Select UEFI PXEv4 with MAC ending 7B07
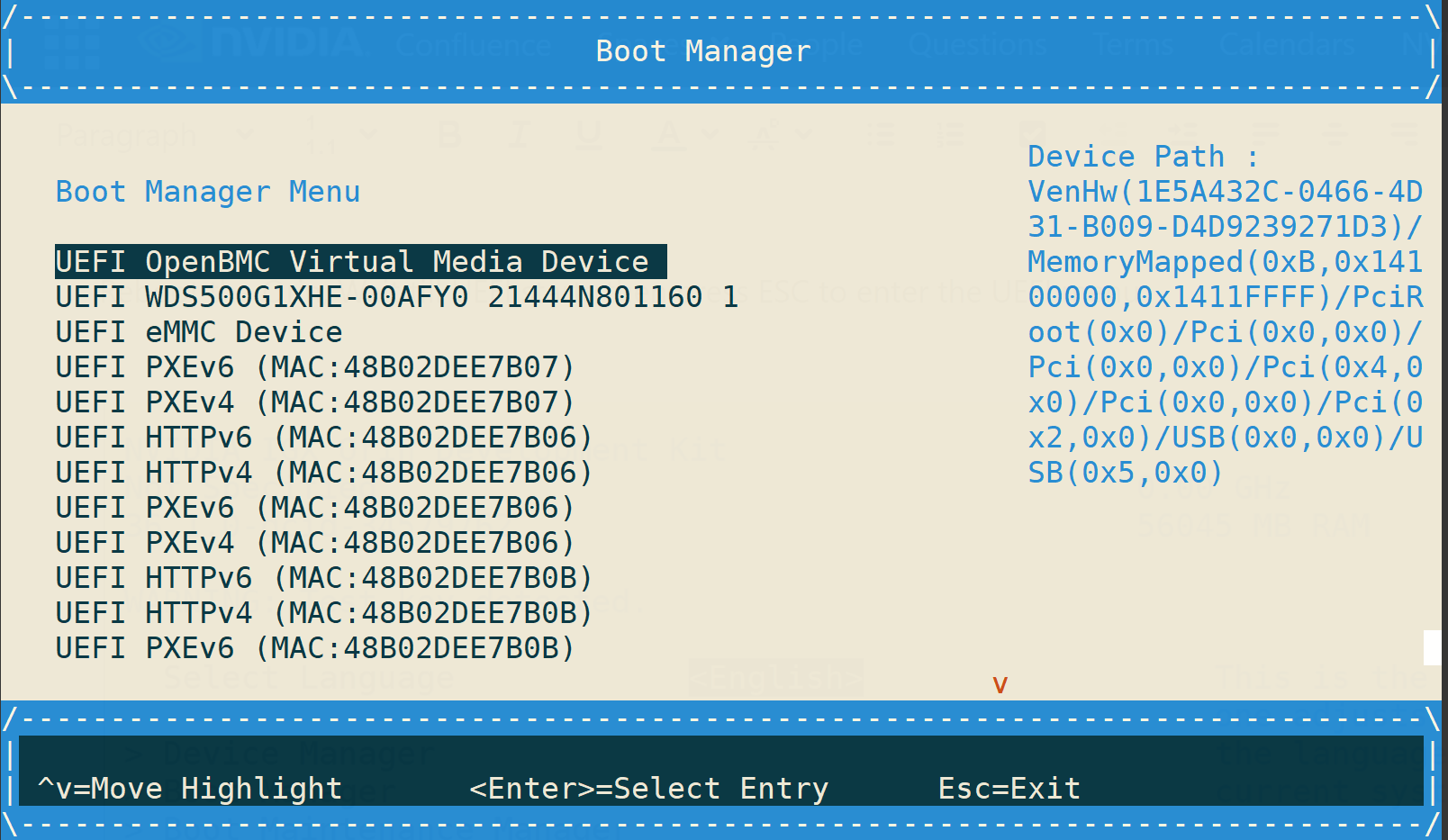The width and height of the screenshot is (1448, 840). 314,402
